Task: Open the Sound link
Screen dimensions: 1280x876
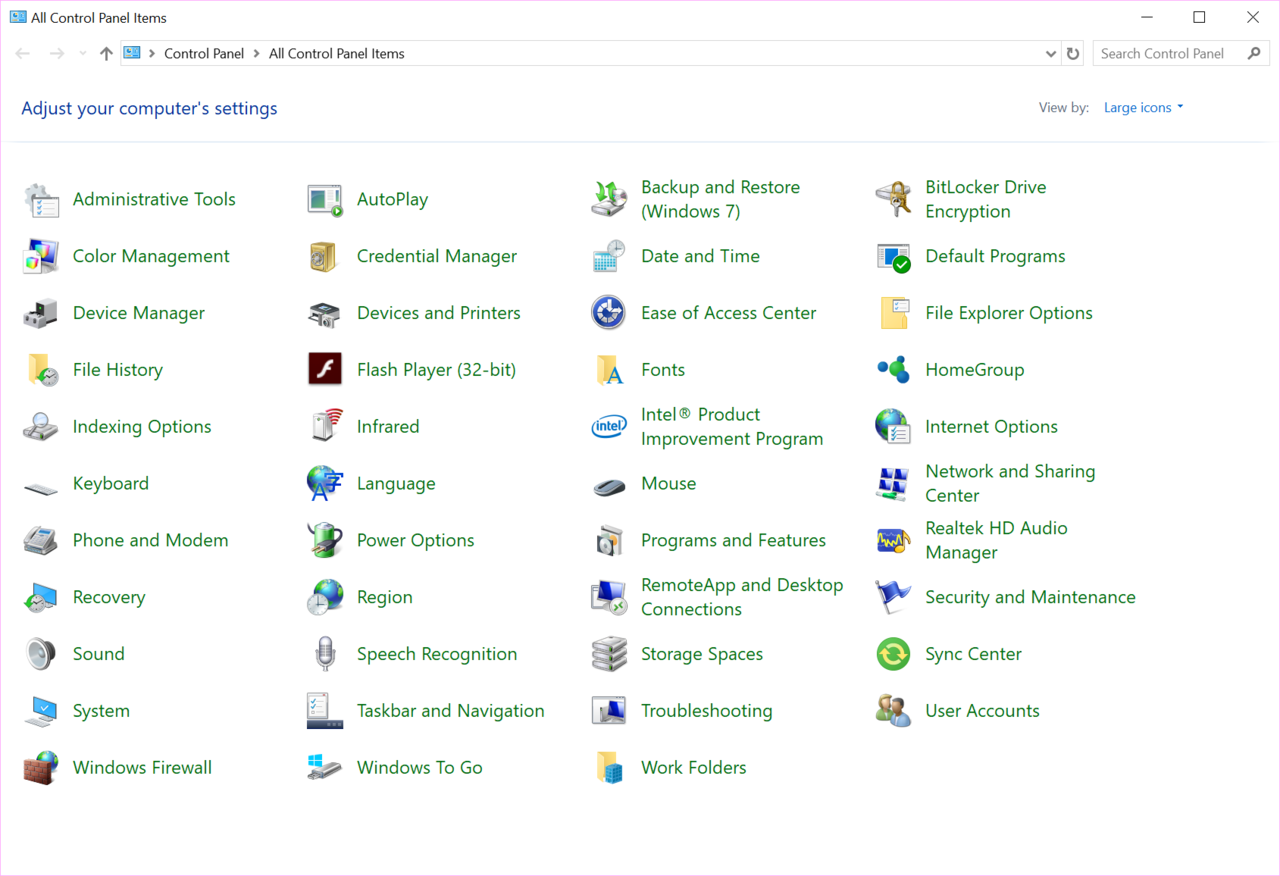Action: pyautogui.click(x=99, y=655)
